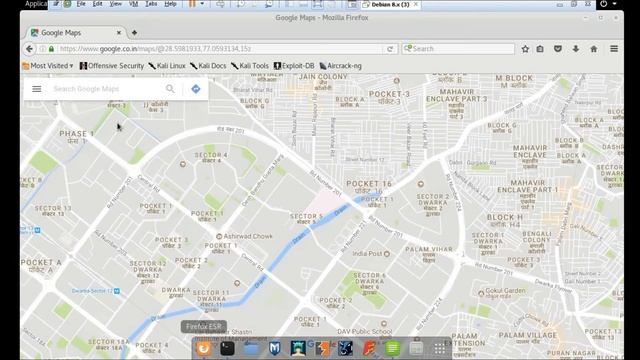
Task: Open the VMware Help menu
Action: [x=170, y=4]
